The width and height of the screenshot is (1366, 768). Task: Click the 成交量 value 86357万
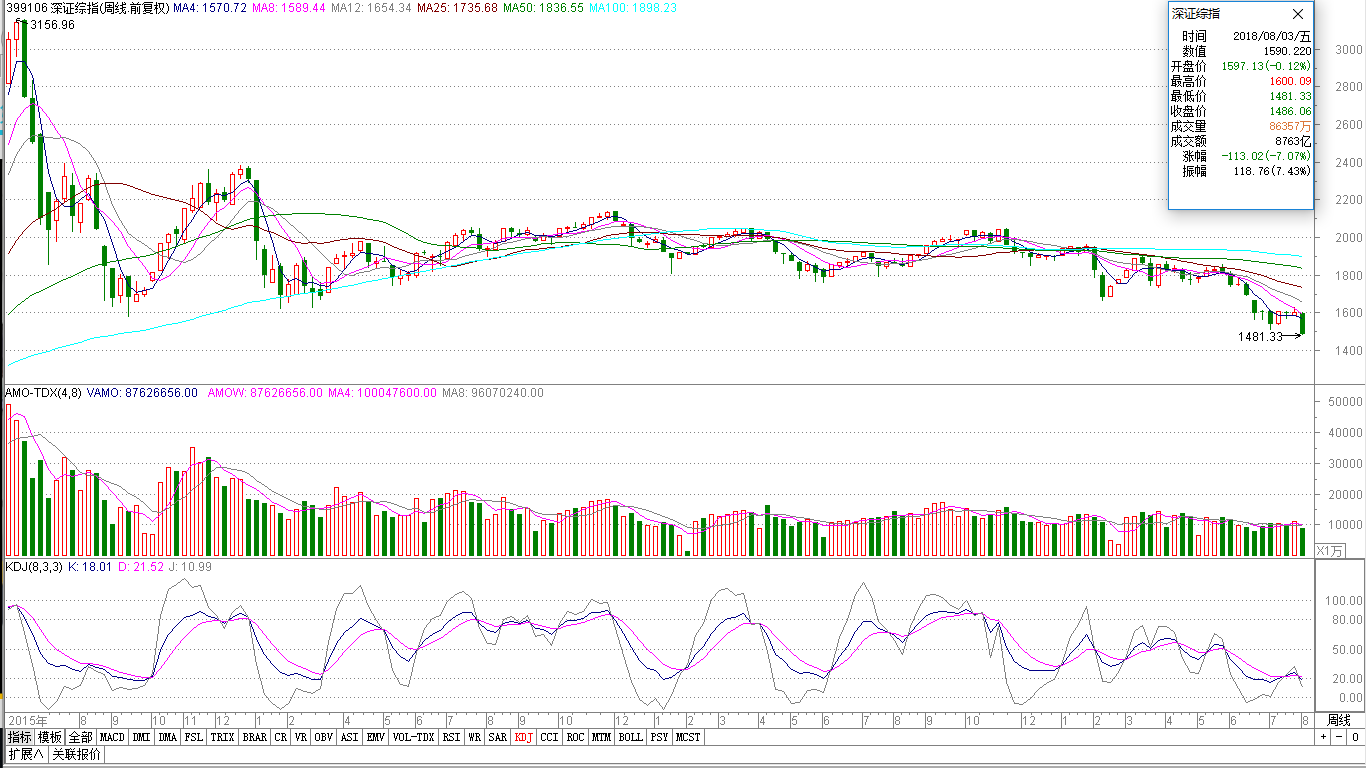point(1290,126)
